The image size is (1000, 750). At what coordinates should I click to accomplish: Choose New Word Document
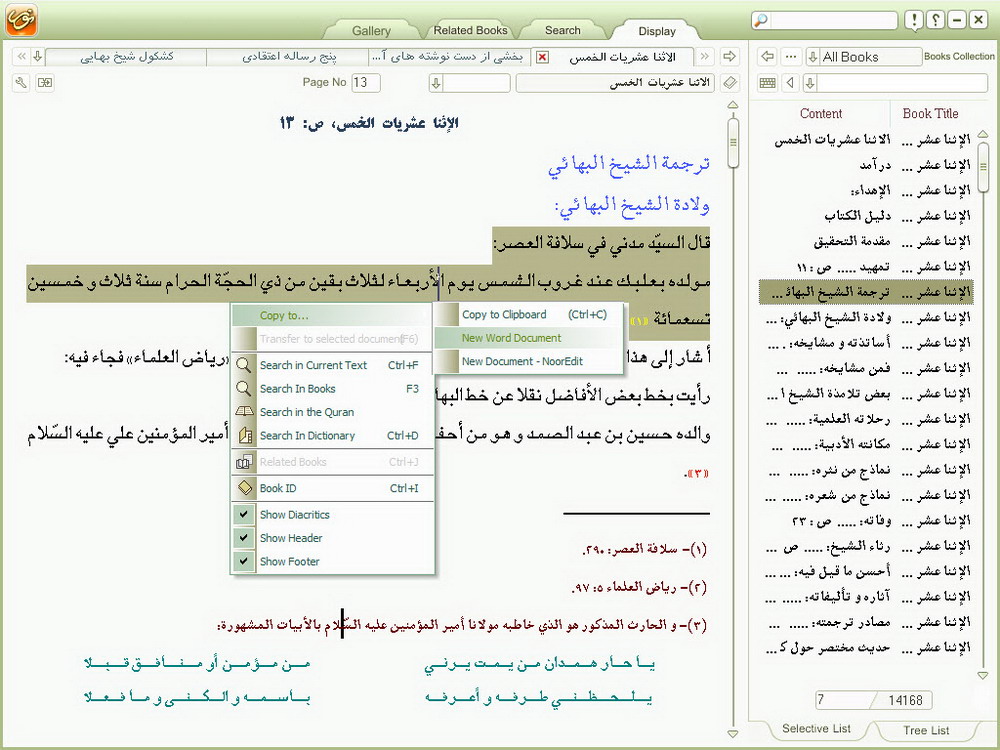[529, 338]
